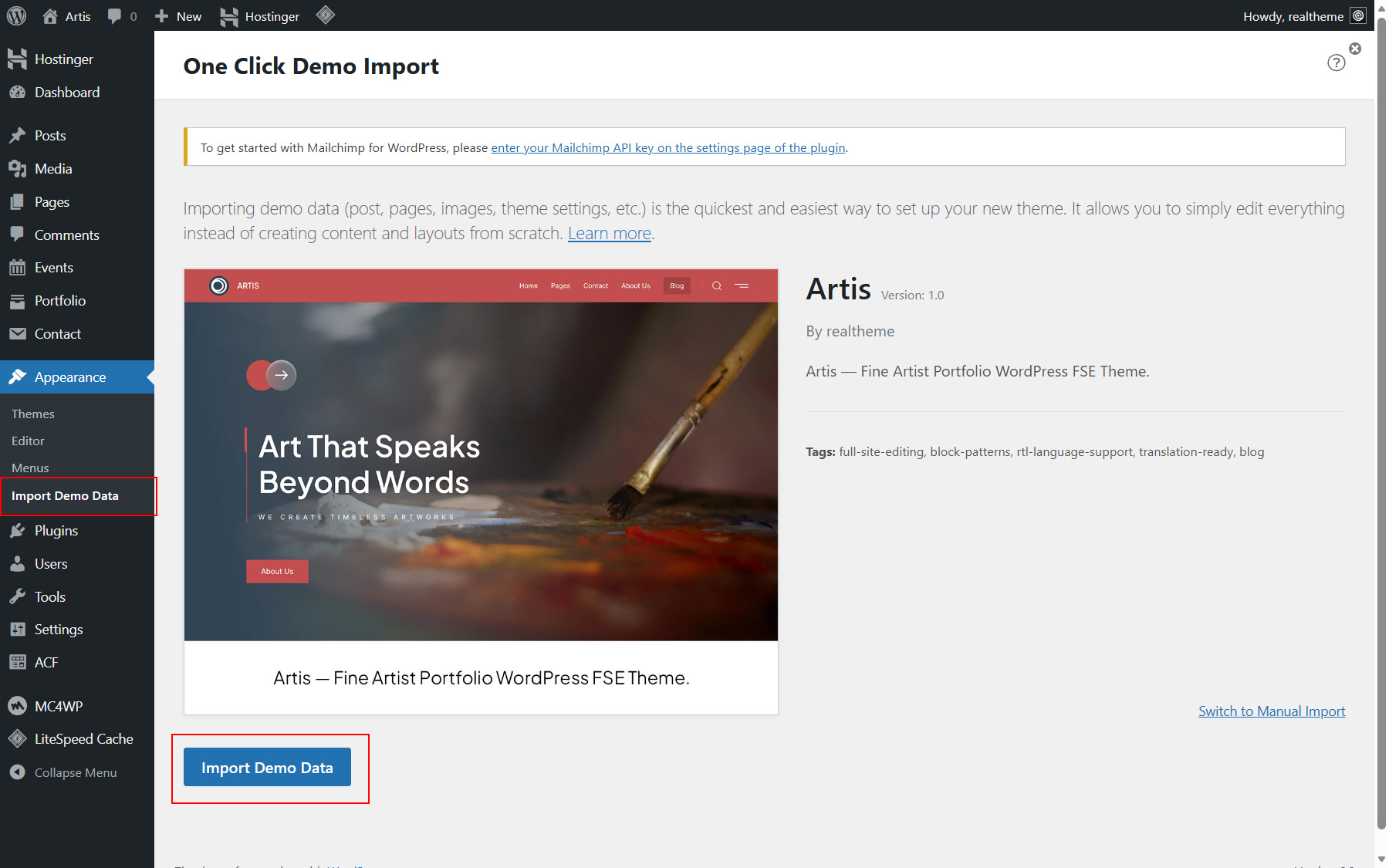Click the Media library icon in sidebar
The width and height of the screenshot is (1389, 868).
[x=17, y=169]
